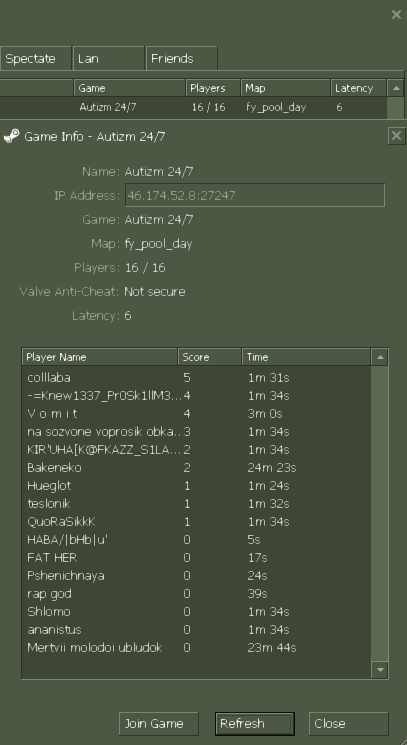Click the Close button at the bottom
The height and width of the screenshot is (745, 407).
click(x=349, y=724)
